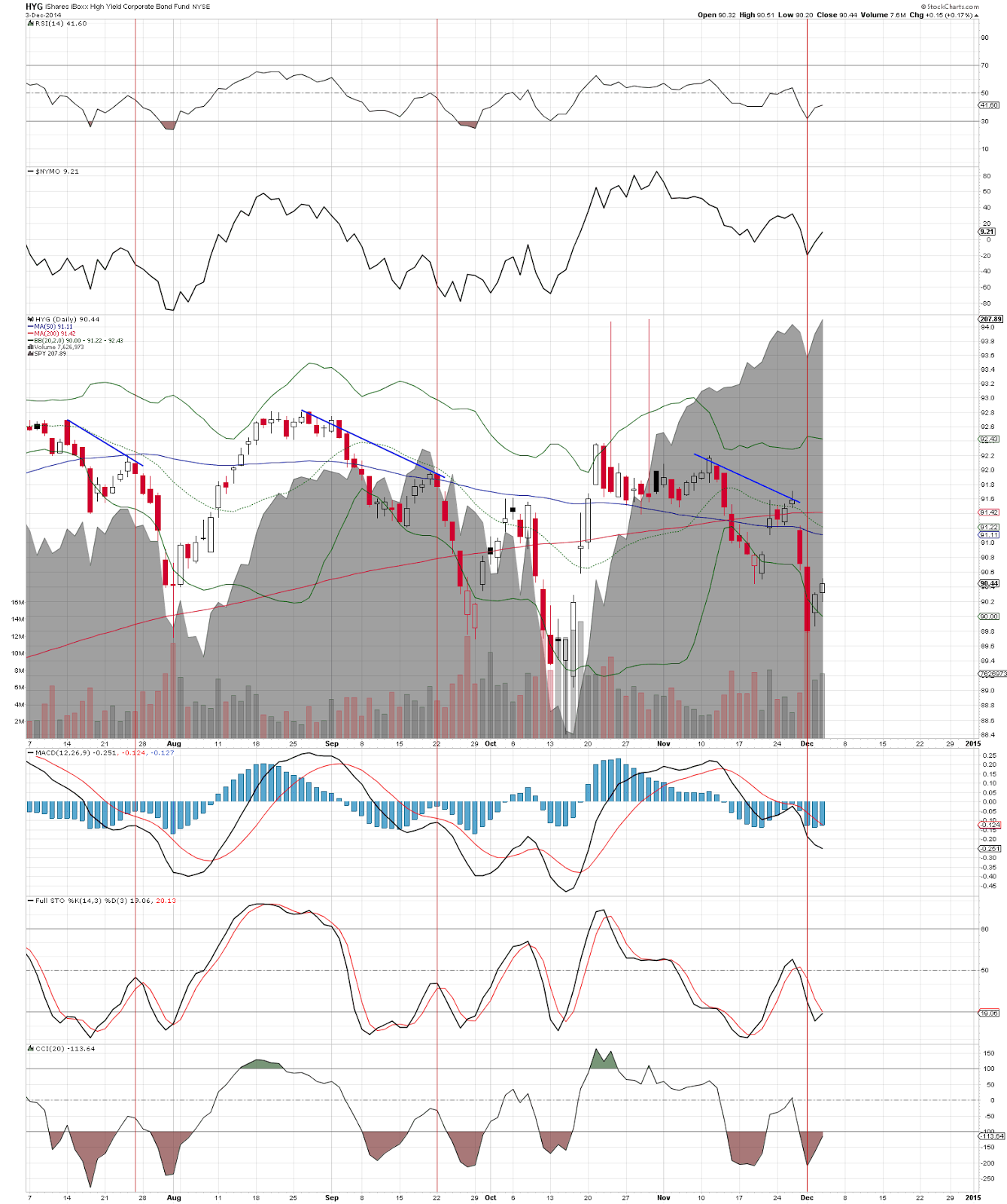
Task: Click the blue MA(50) line swatch
Action: (x=30, y=327)
